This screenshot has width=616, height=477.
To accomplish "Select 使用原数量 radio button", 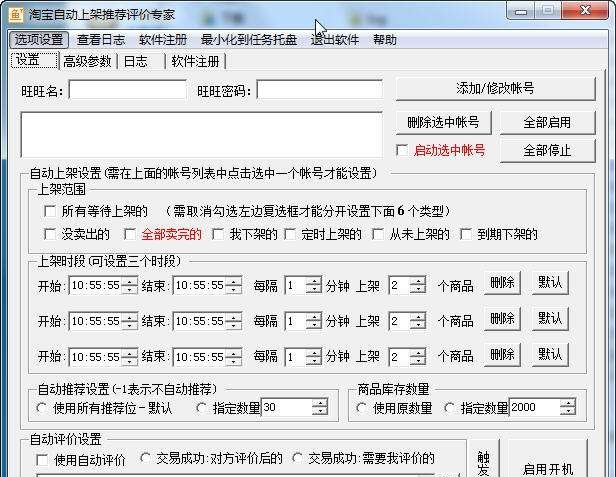I will click(x=361, y=408).
